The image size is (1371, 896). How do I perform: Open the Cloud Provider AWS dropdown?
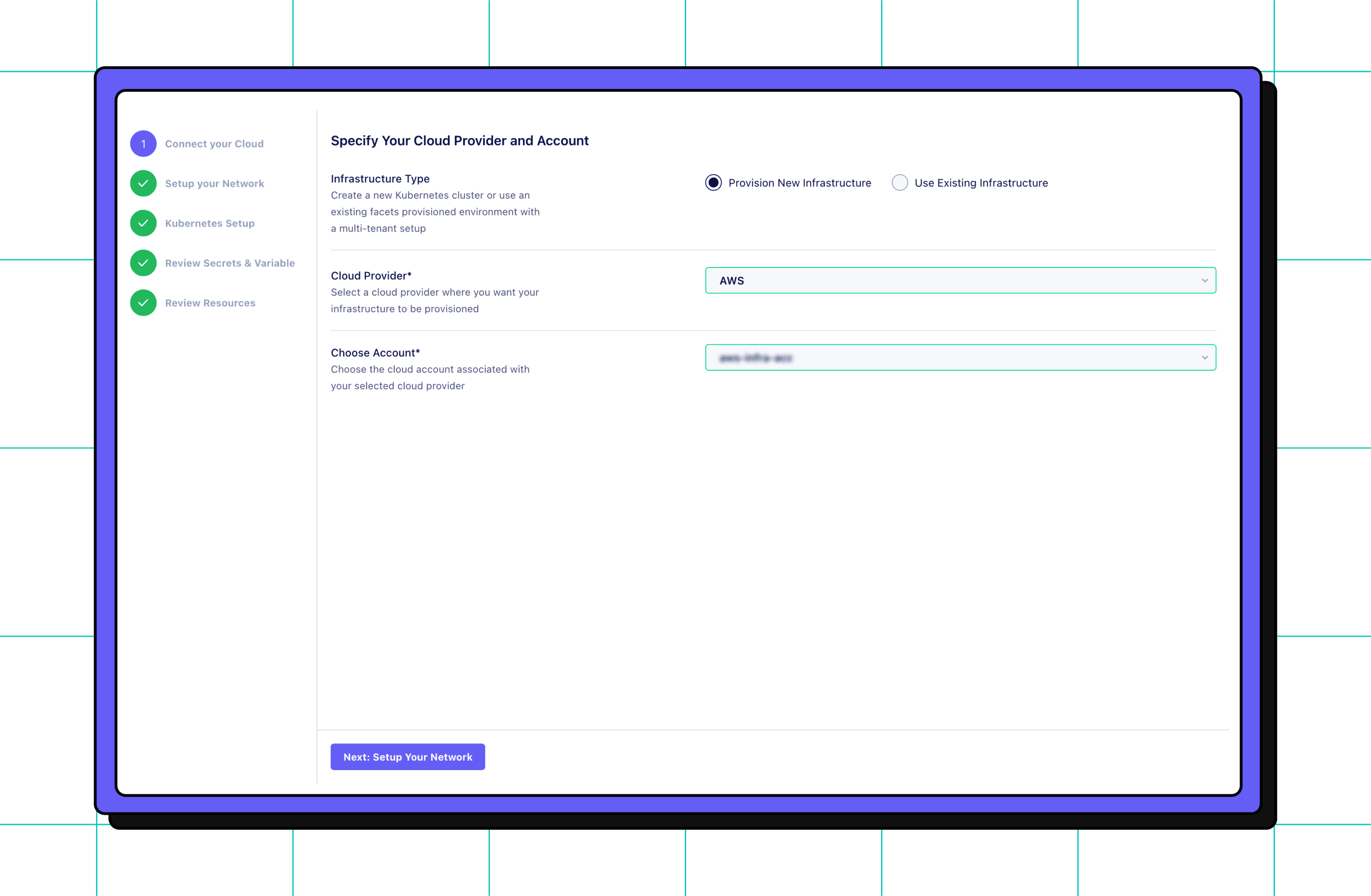tap(960, 280)
